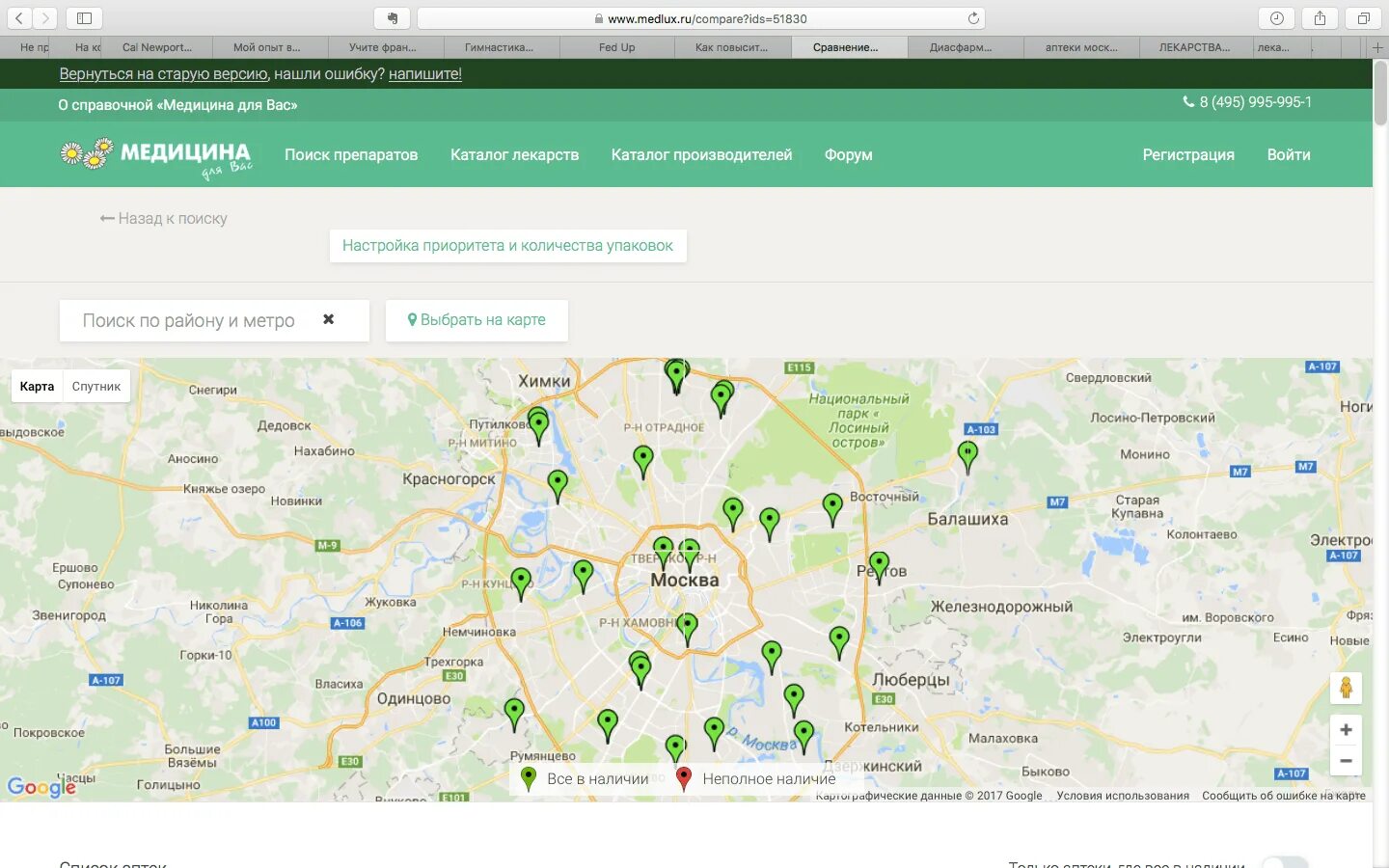Open Форум menu item
Viewport: 1389px width, 868px height.
[848, 154]
